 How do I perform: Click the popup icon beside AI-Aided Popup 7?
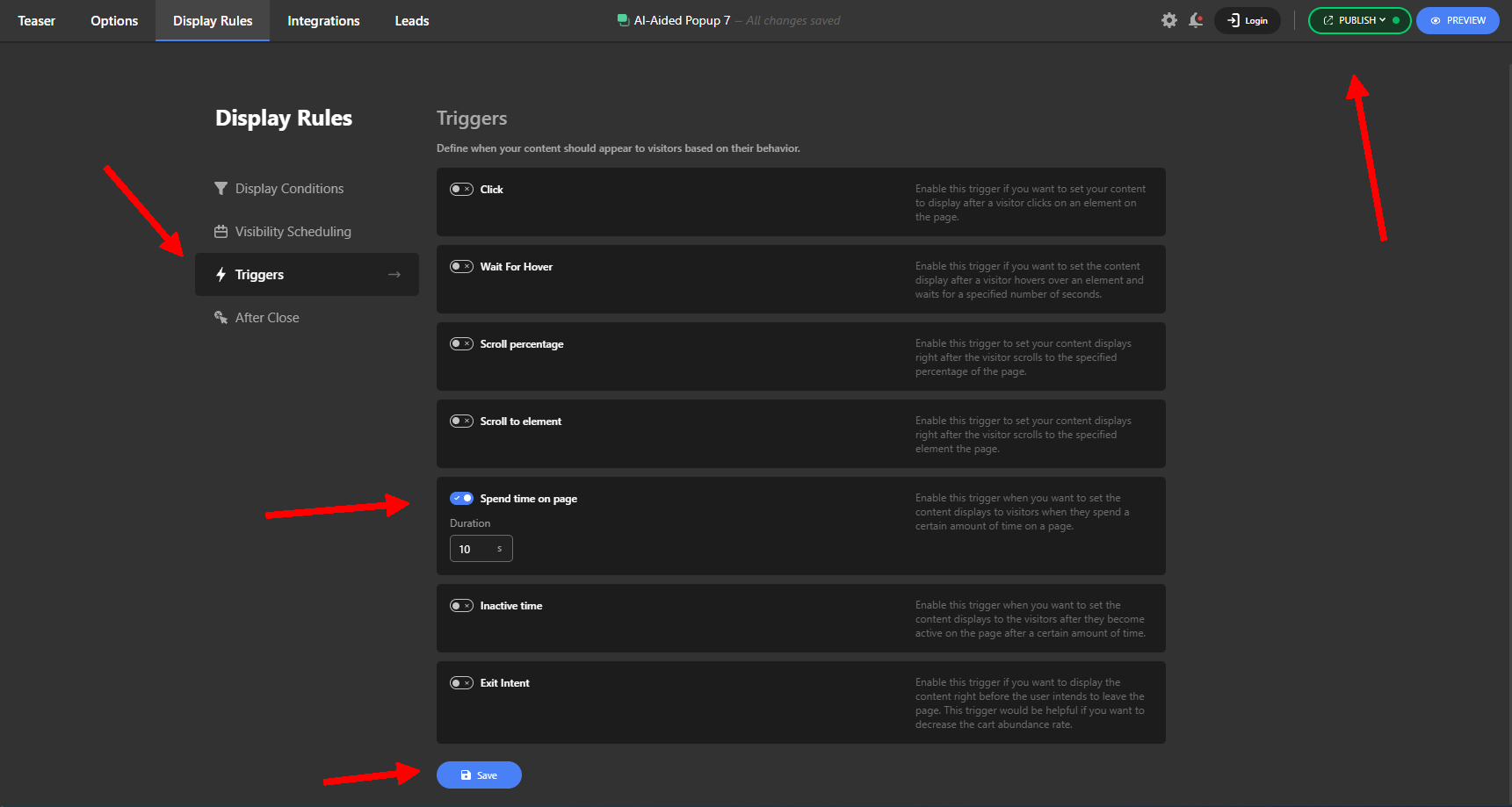point(623,20)
